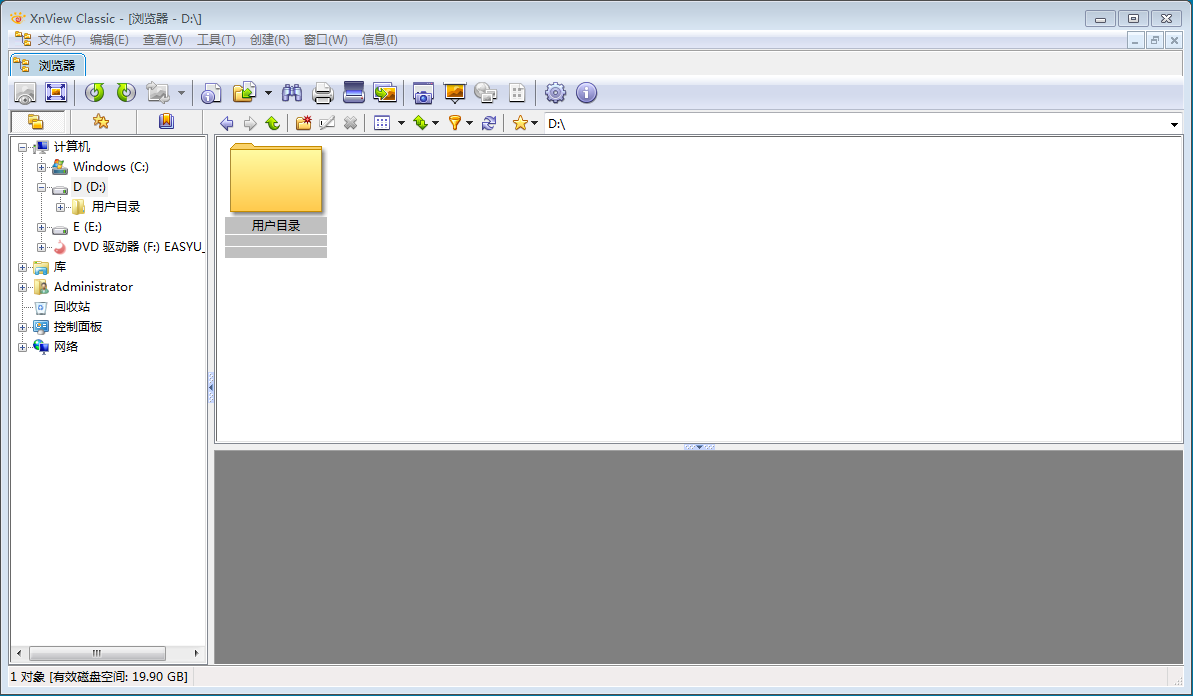
Task: Open the Search binoculars tool
Action: [292, 93]
